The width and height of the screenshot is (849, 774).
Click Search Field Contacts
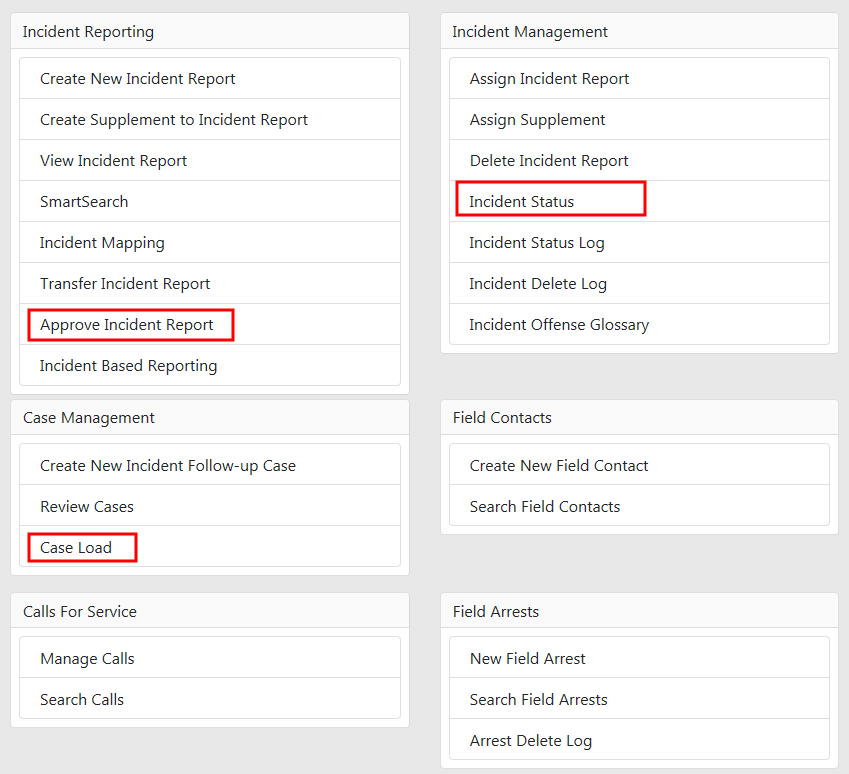545,507
